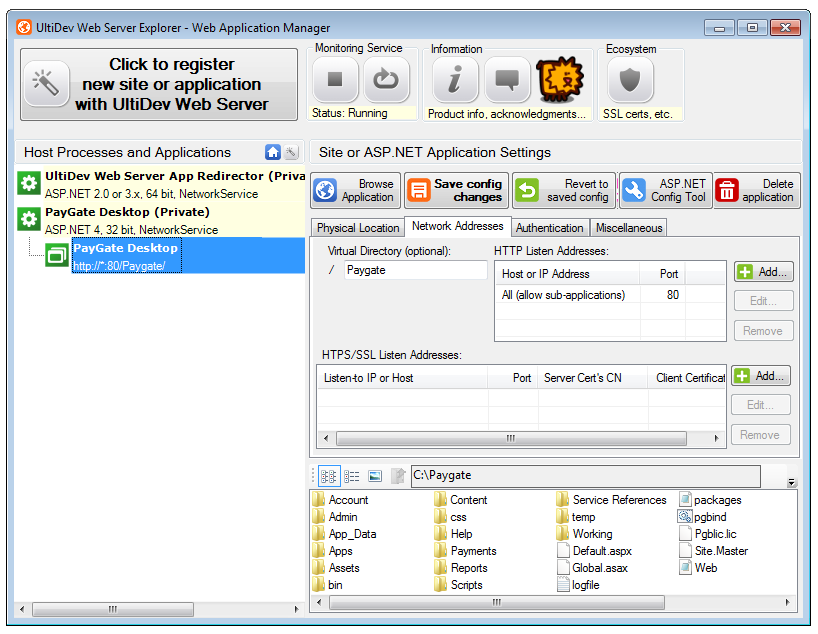Click the small wand icon in Host Processes header

click(x=292, y=152)
